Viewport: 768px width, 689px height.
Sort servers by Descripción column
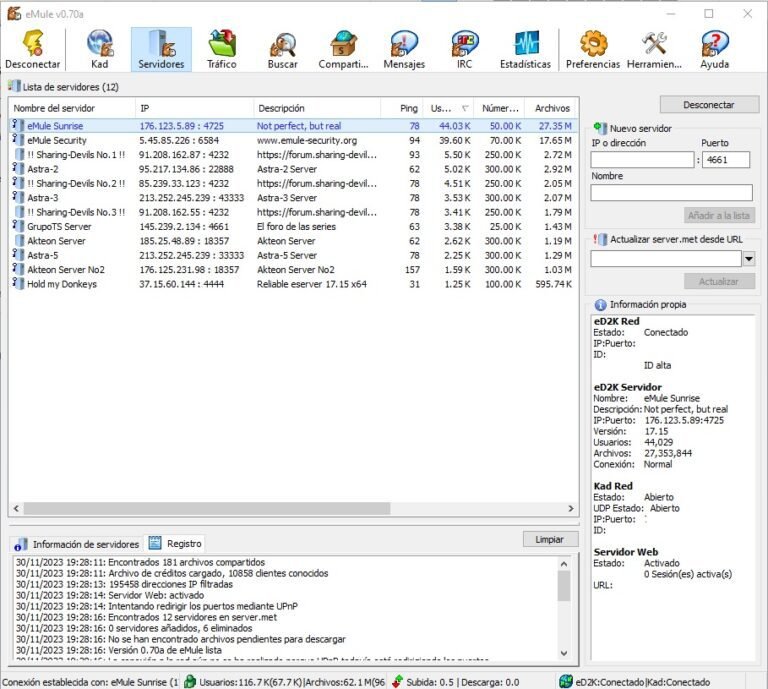click(x=316, y=108)
